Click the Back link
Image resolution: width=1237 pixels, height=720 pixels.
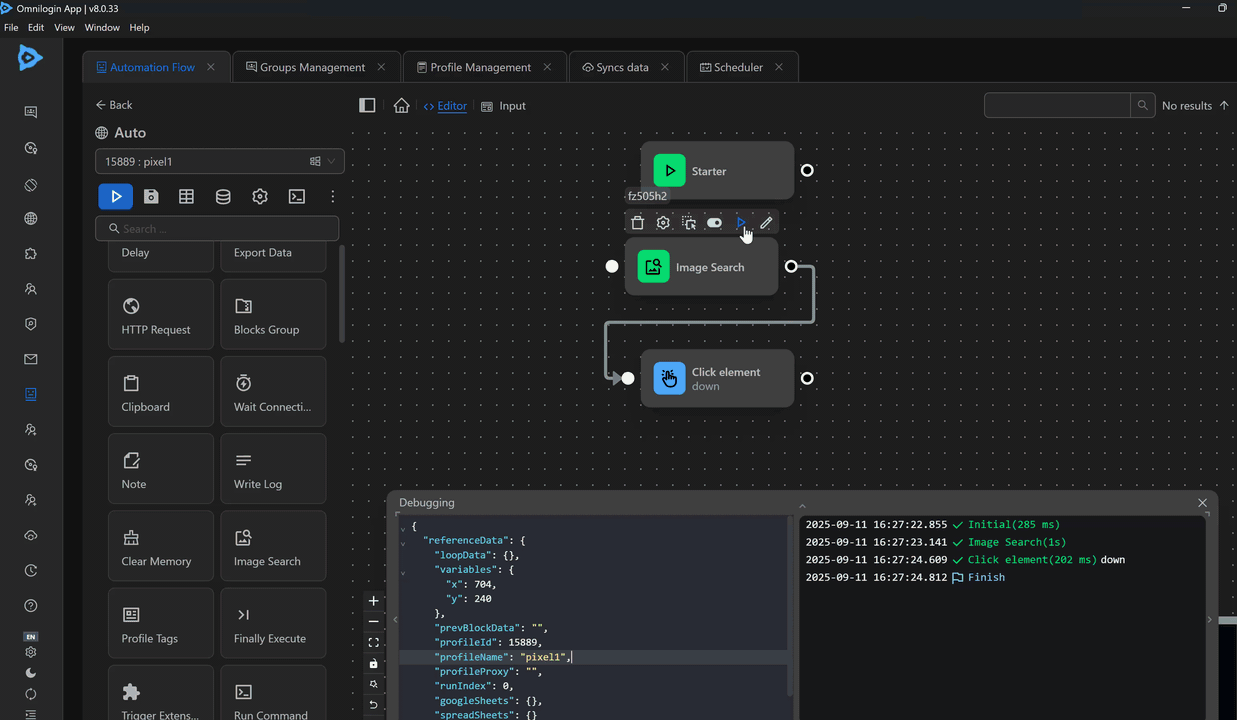(114, 105)
